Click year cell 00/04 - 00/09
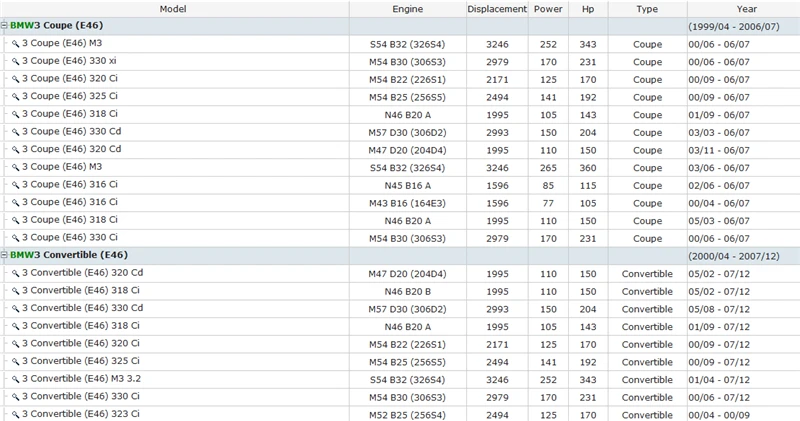The height and width of the screenshot is (421, 800). click(719, 415)
